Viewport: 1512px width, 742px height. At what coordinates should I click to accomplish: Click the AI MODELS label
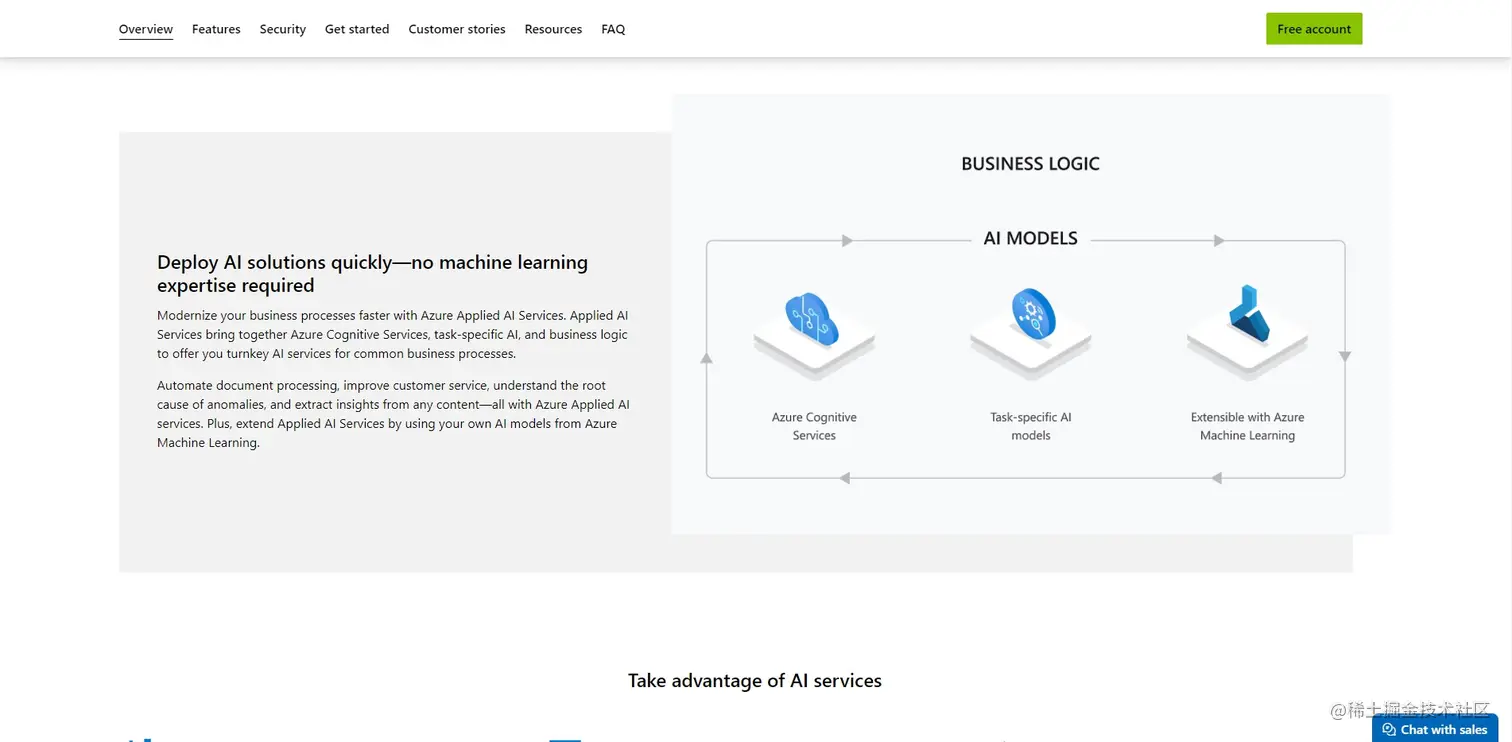tap(1030, 238)
